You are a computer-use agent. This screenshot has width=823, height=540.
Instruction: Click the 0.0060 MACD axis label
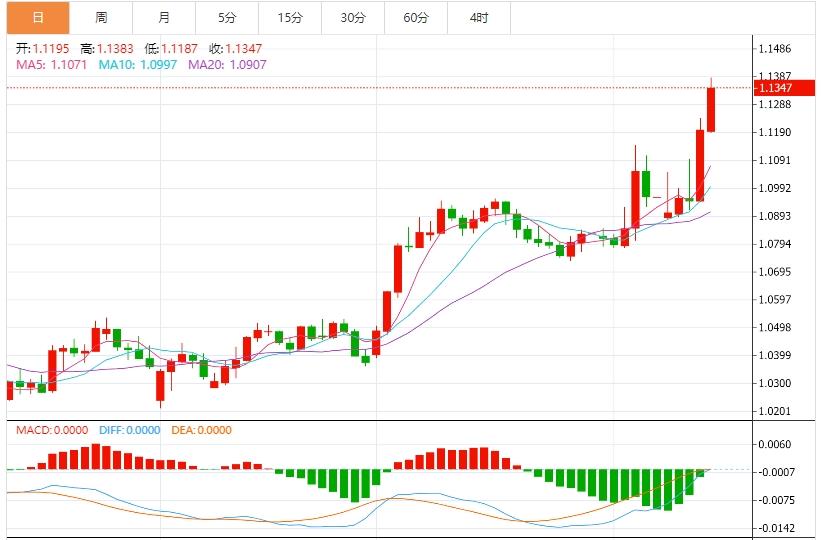775,445
